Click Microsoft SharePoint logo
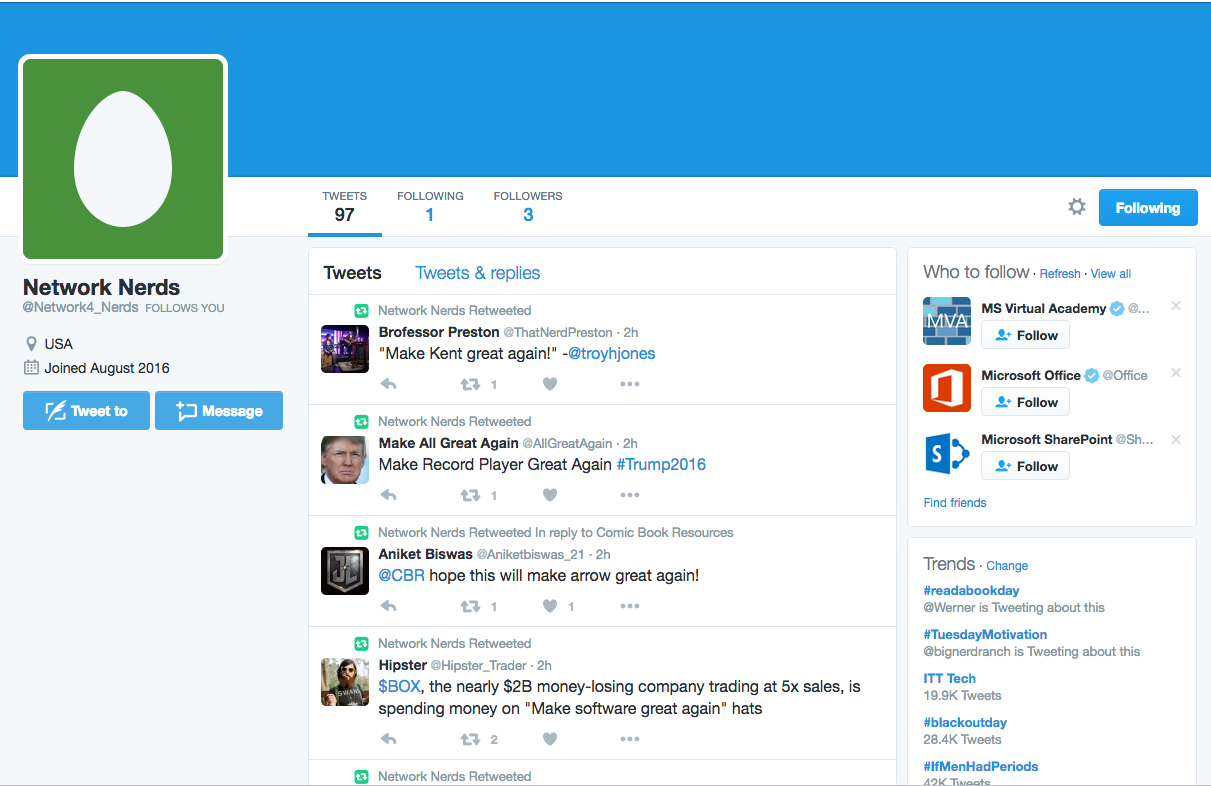This screenshot has width=1211, height=786. (947, 455)
